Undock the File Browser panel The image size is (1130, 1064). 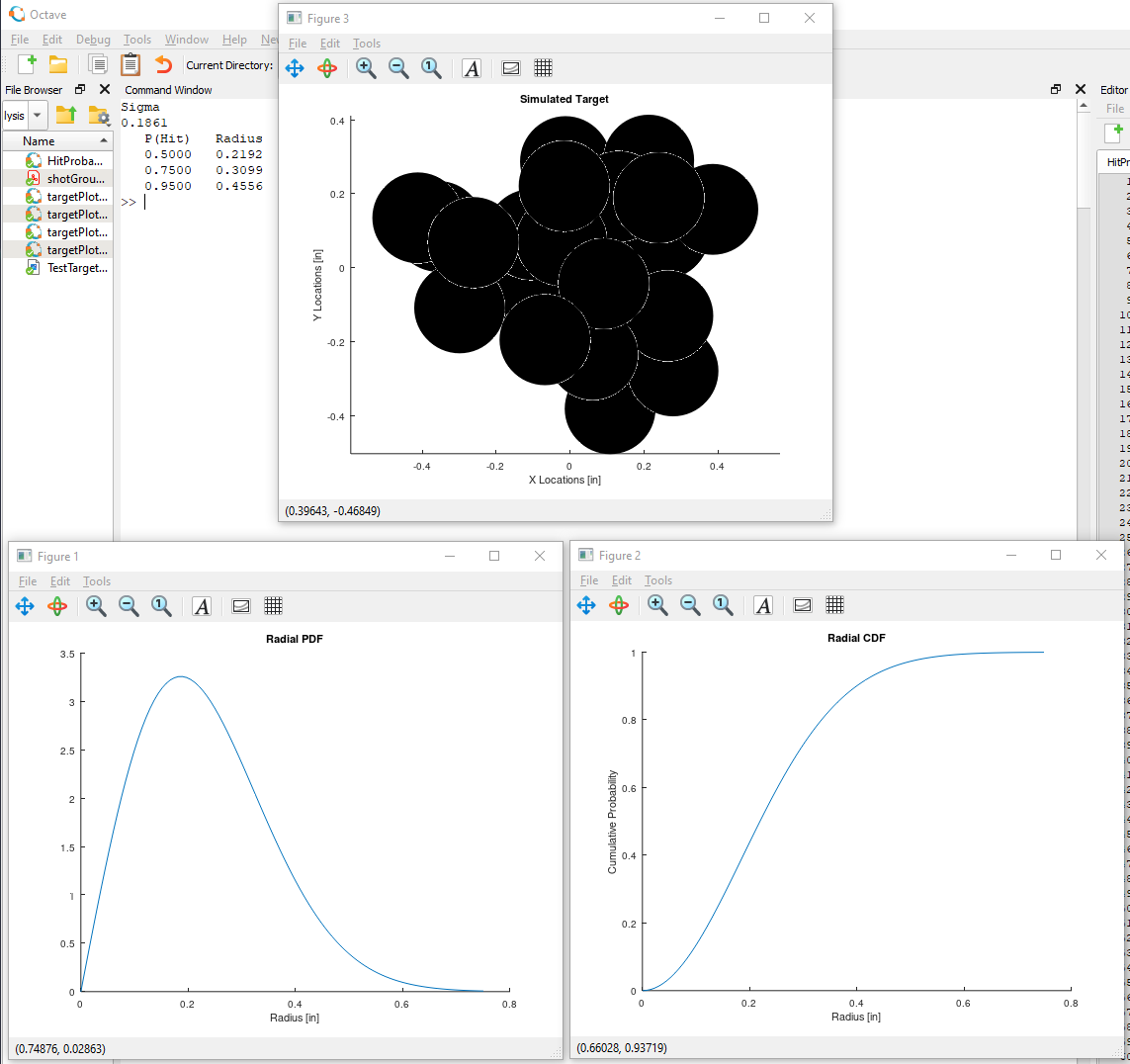80,89
